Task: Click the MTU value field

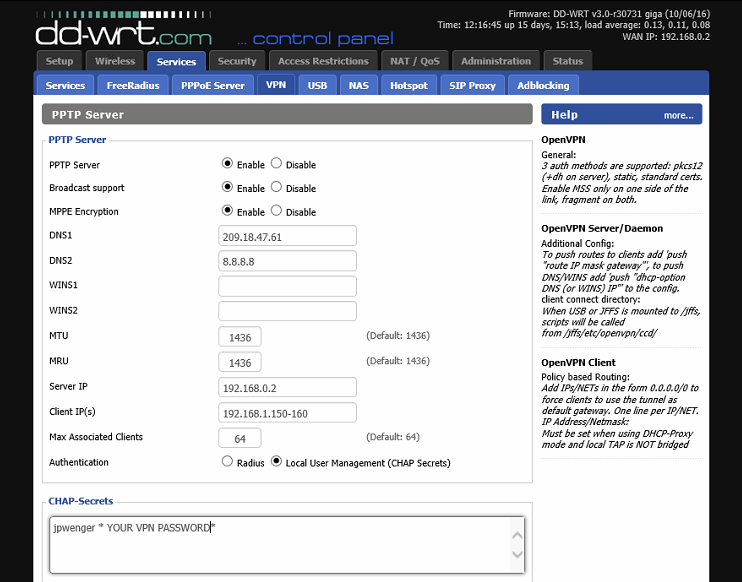Action: click(239, 337)
